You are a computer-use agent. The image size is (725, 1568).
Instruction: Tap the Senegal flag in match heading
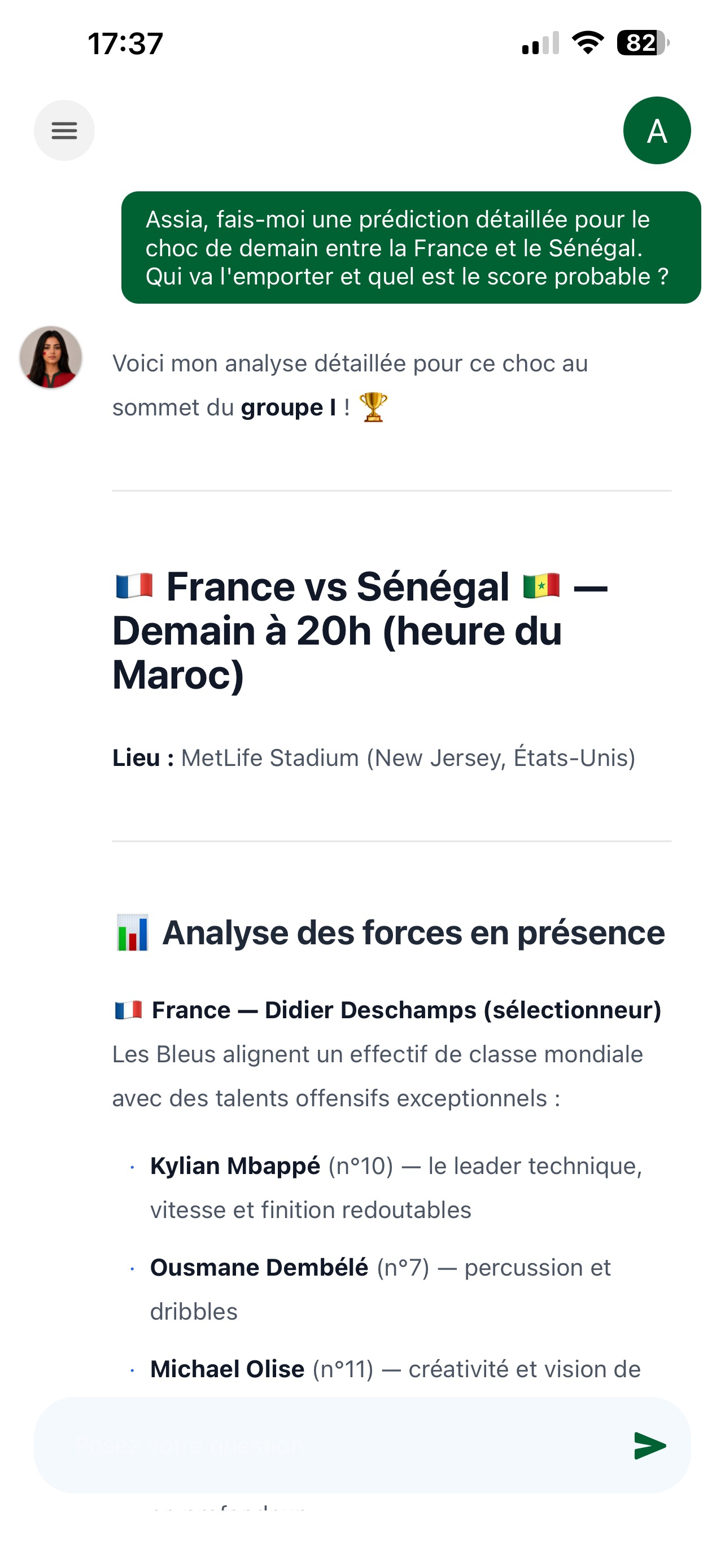tap(541, 586)
